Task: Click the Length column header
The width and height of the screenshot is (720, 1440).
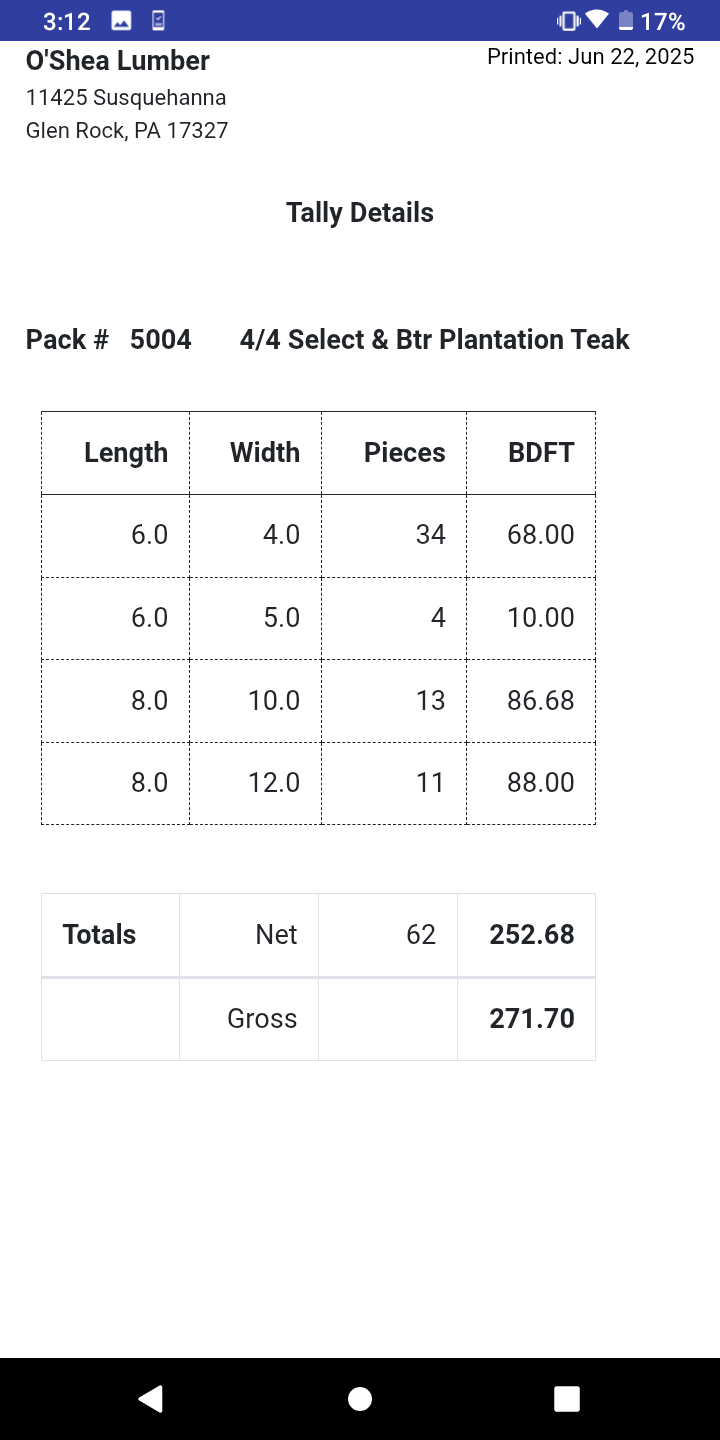Action: click(126, 452)
